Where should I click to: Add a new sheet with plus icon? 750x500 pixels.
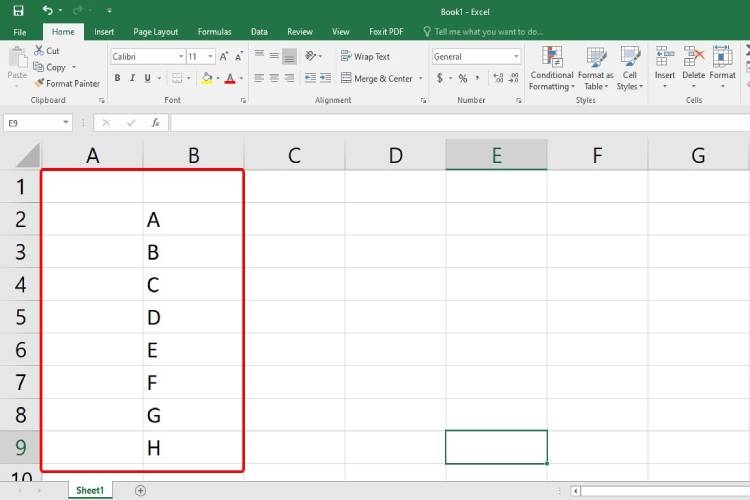(x=140, y=490)
